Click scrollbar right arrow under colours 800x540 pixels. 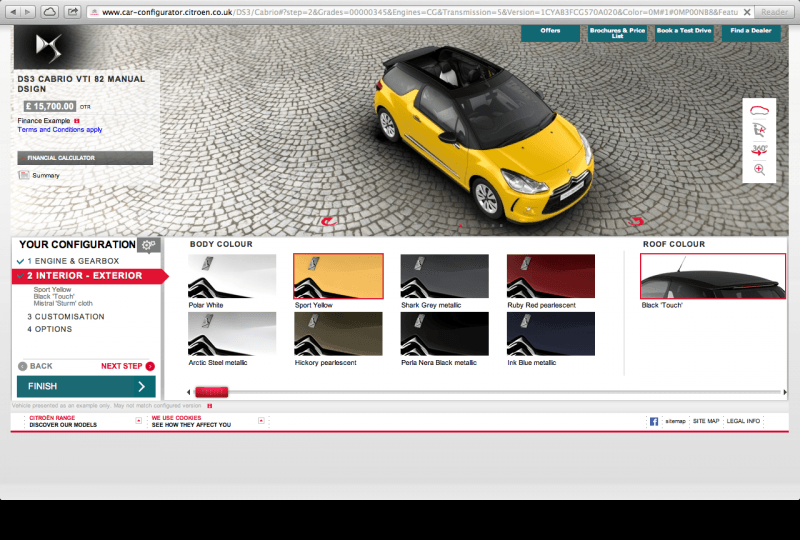click(x=785, y=392)
